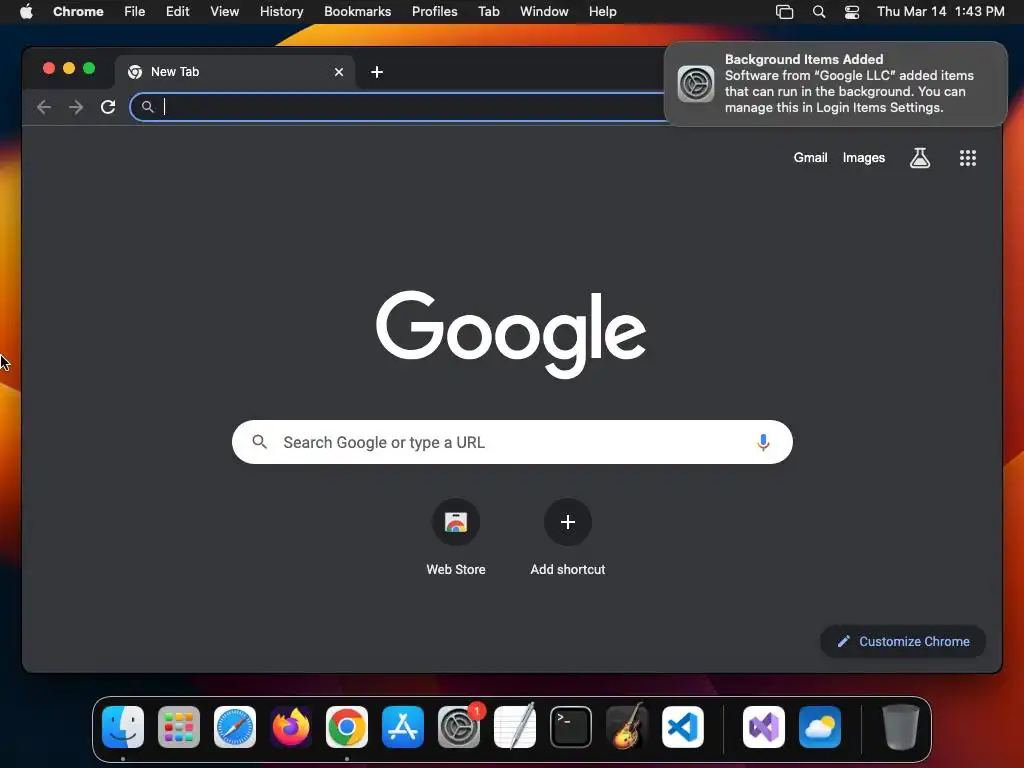Launch GarageBand from the Dock
The image size is (1024, 768).
[x=627, y=727]
